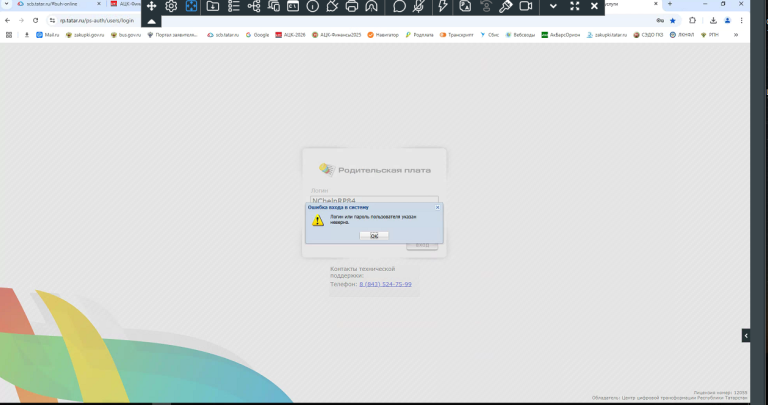Click the saved password key icon in address bar
The image size is (768, 405).
pyautogui.click(x=660, y=21)
